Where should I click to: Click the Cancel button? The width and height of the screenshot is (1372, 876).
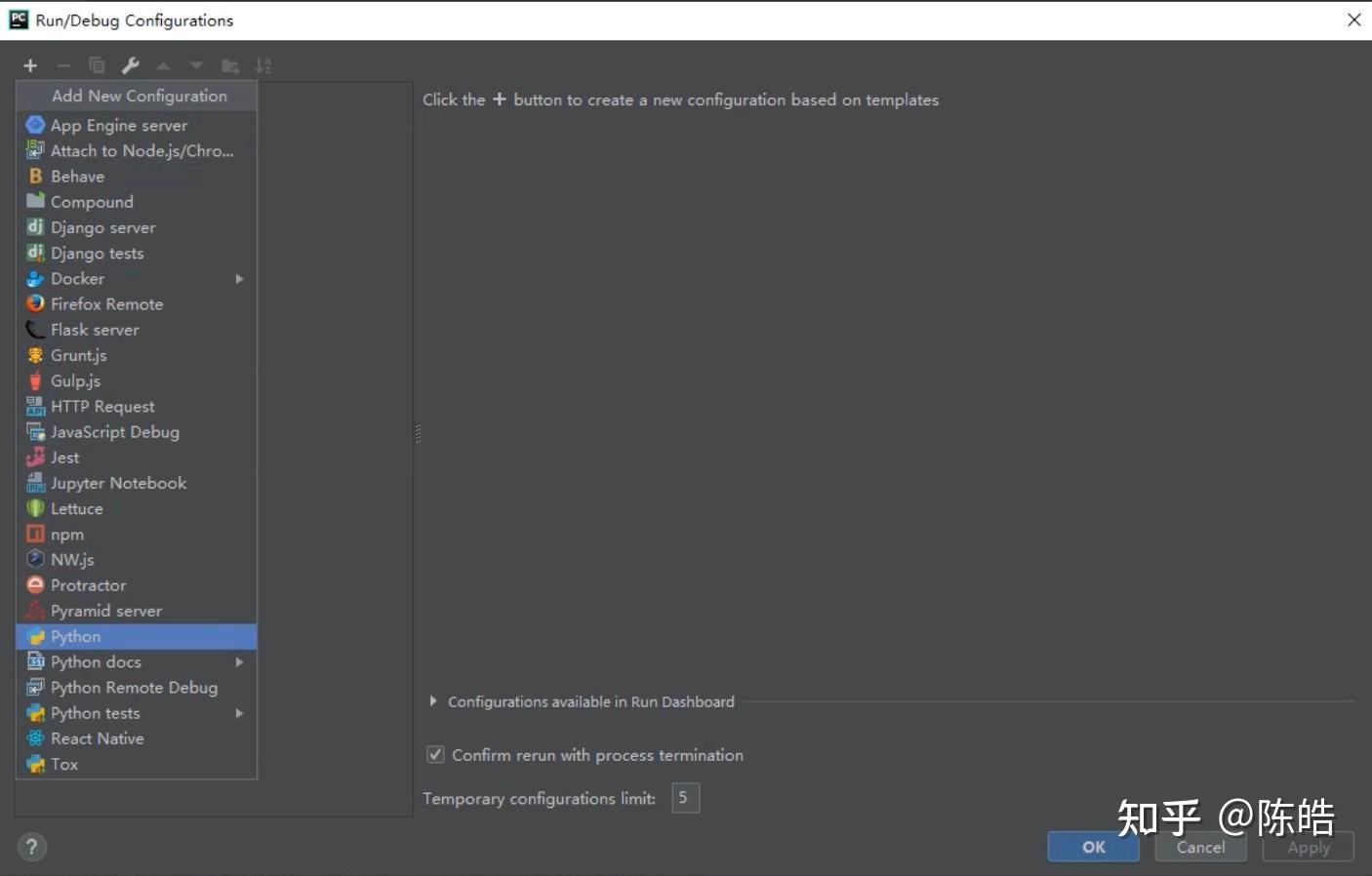1200,847
